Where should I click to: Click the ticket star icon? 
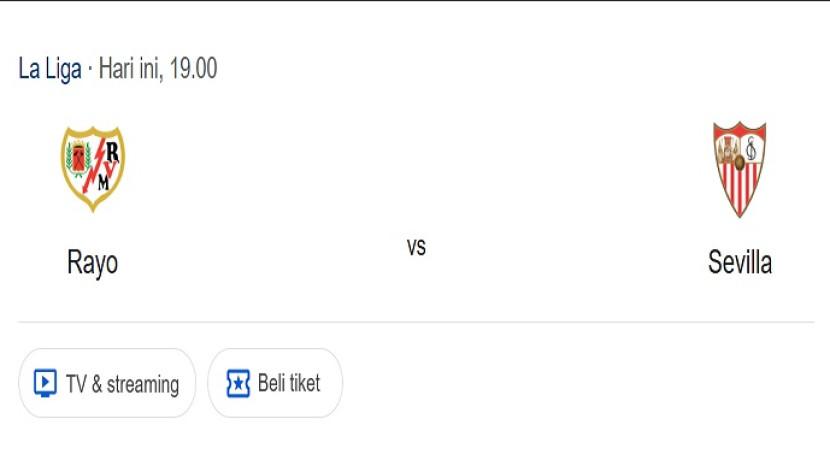tap(238, 383)
